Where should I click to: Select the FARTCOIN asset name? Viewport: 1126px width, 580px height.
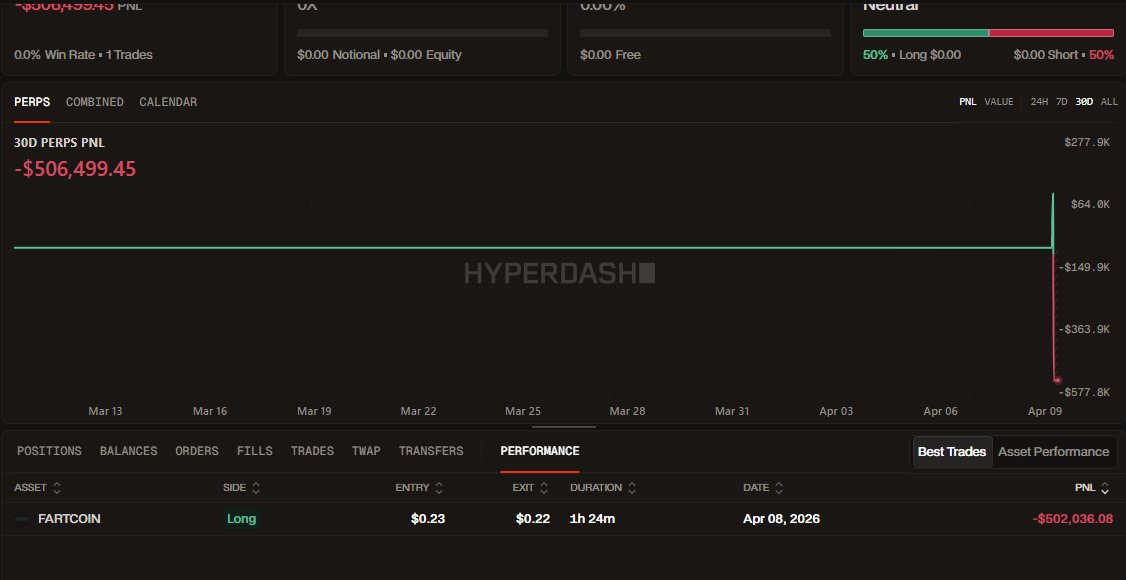(69, 518)
